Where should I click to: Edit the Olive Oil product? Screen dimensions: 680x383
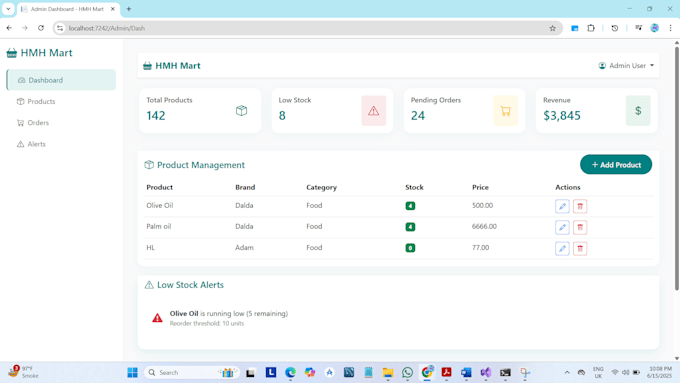coord(562,206)
